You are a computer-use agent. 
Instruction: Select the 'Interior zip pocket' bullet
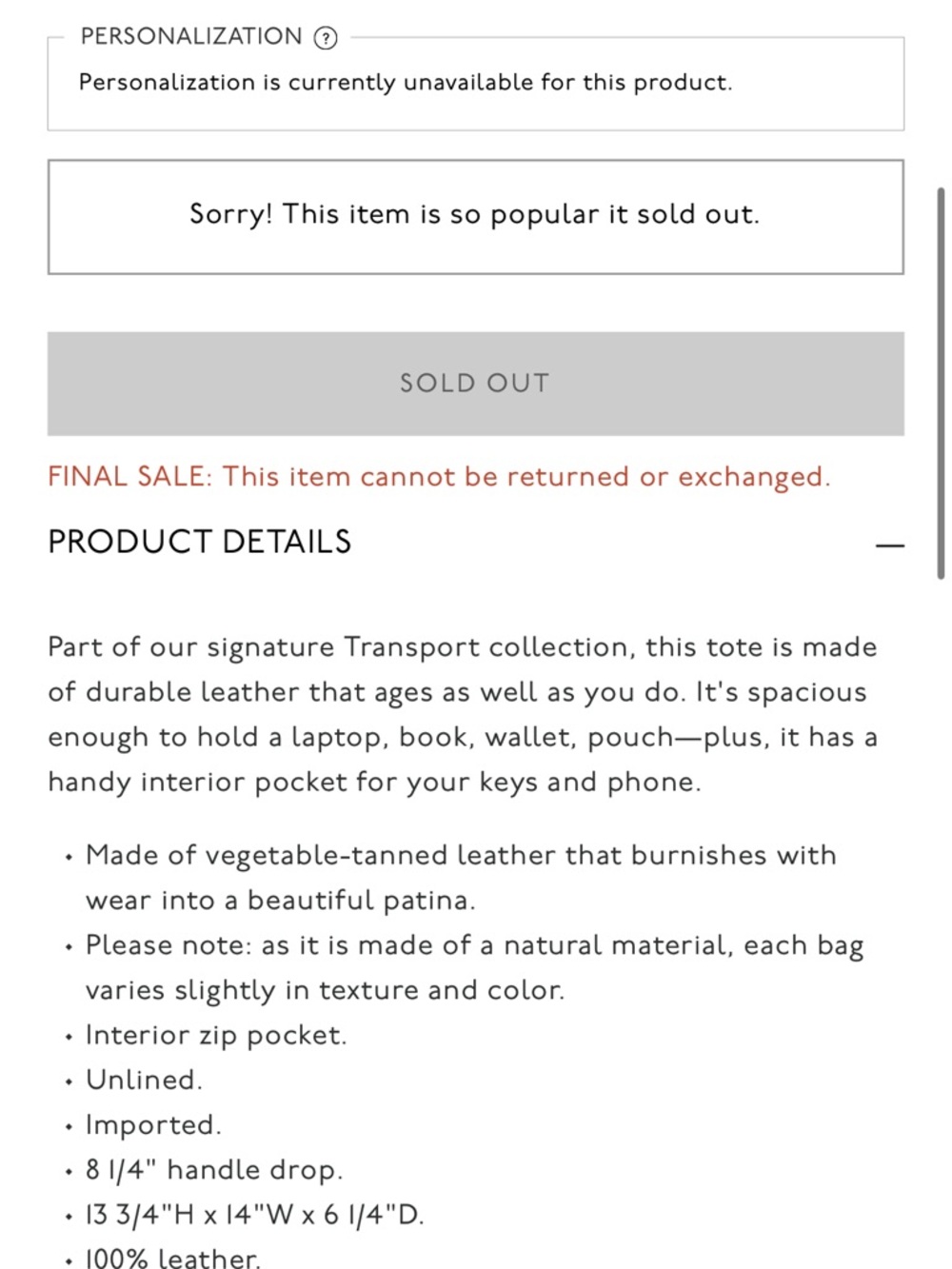click(x=216, y=1035)
